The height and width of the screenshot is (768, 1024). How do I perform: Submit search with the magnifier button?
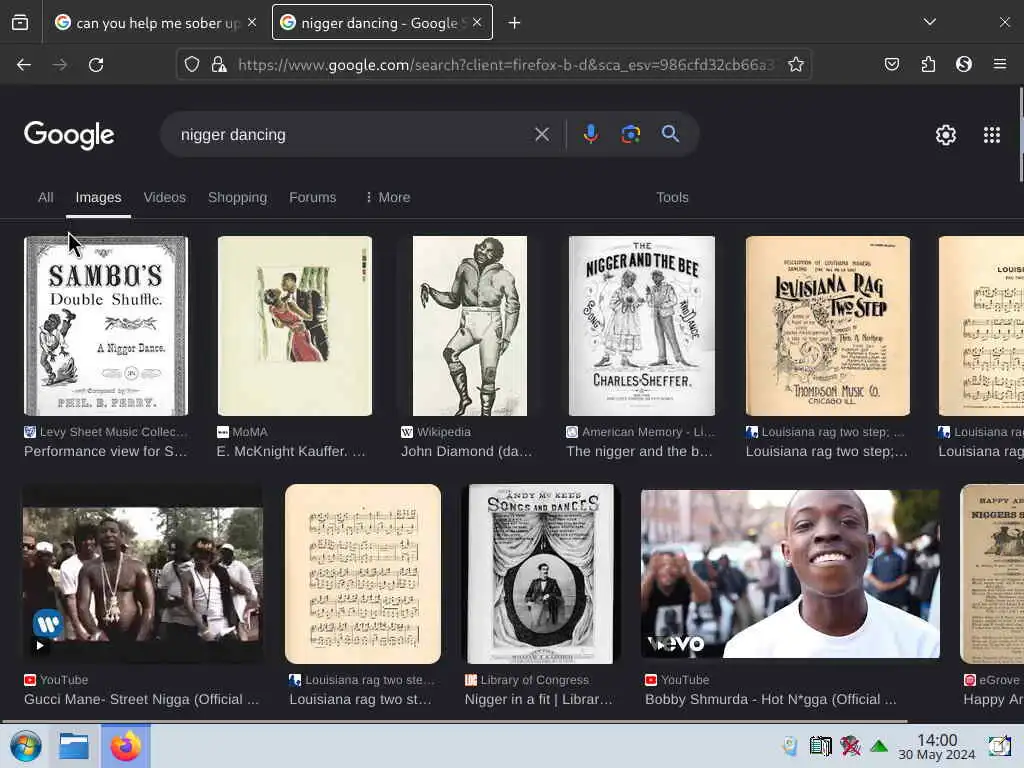click(x=671, y=135)
